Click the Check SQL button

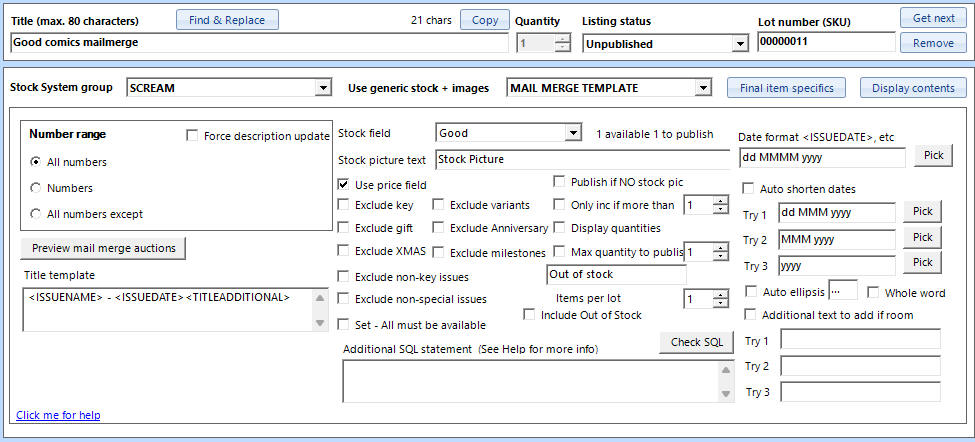click(696, 342)
